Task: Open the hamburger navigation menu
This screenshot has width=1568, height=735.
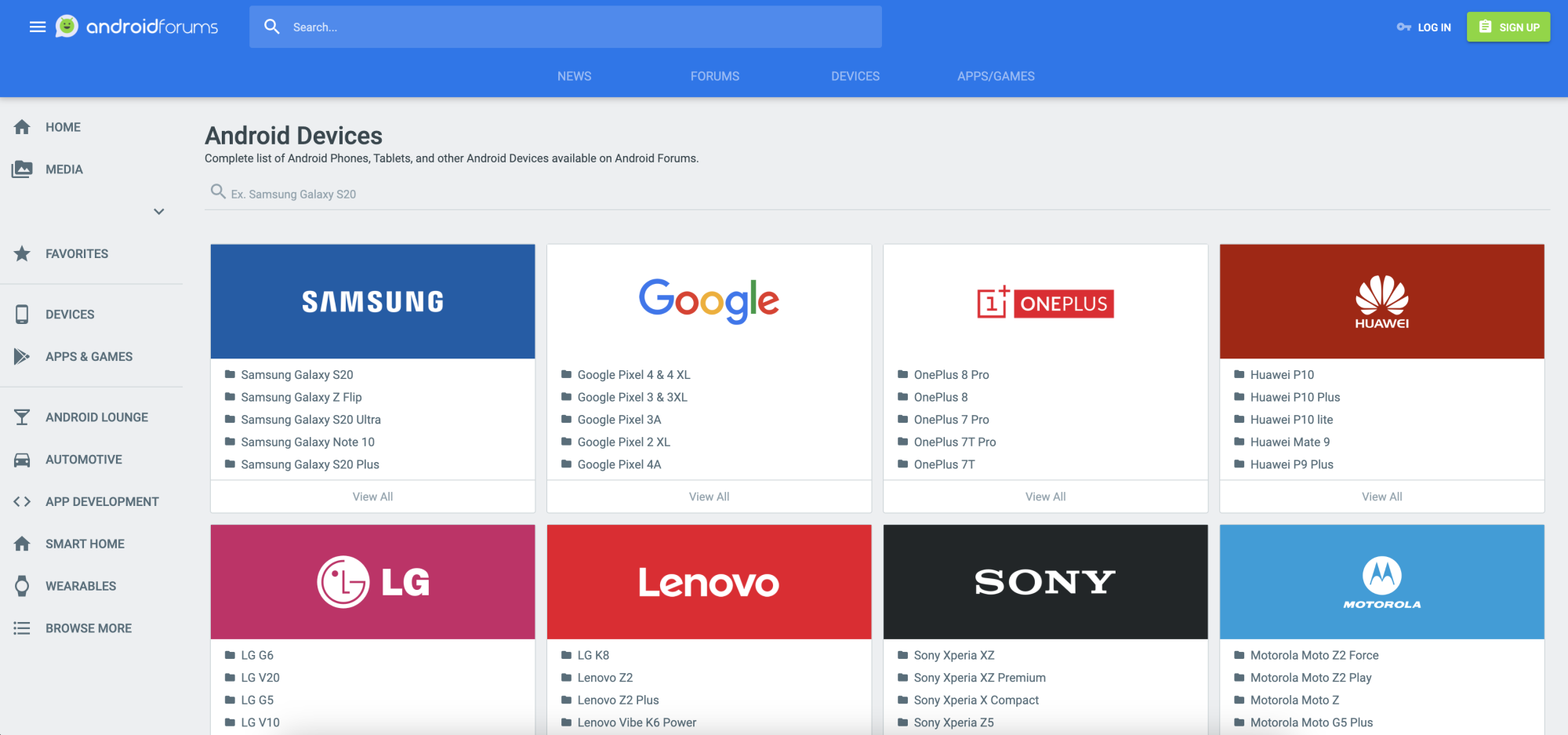Action: coord(38,27)
